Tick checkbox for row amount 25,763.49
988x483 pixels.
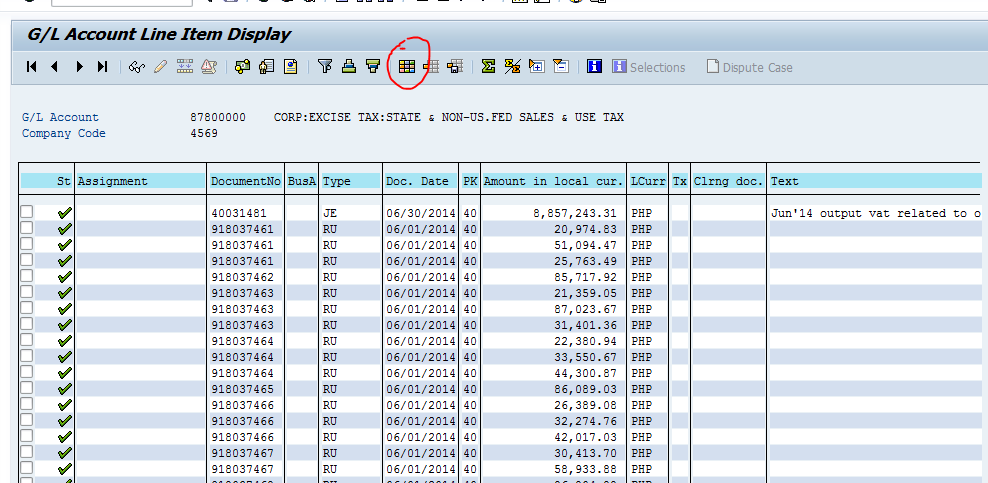pos(26,260)
